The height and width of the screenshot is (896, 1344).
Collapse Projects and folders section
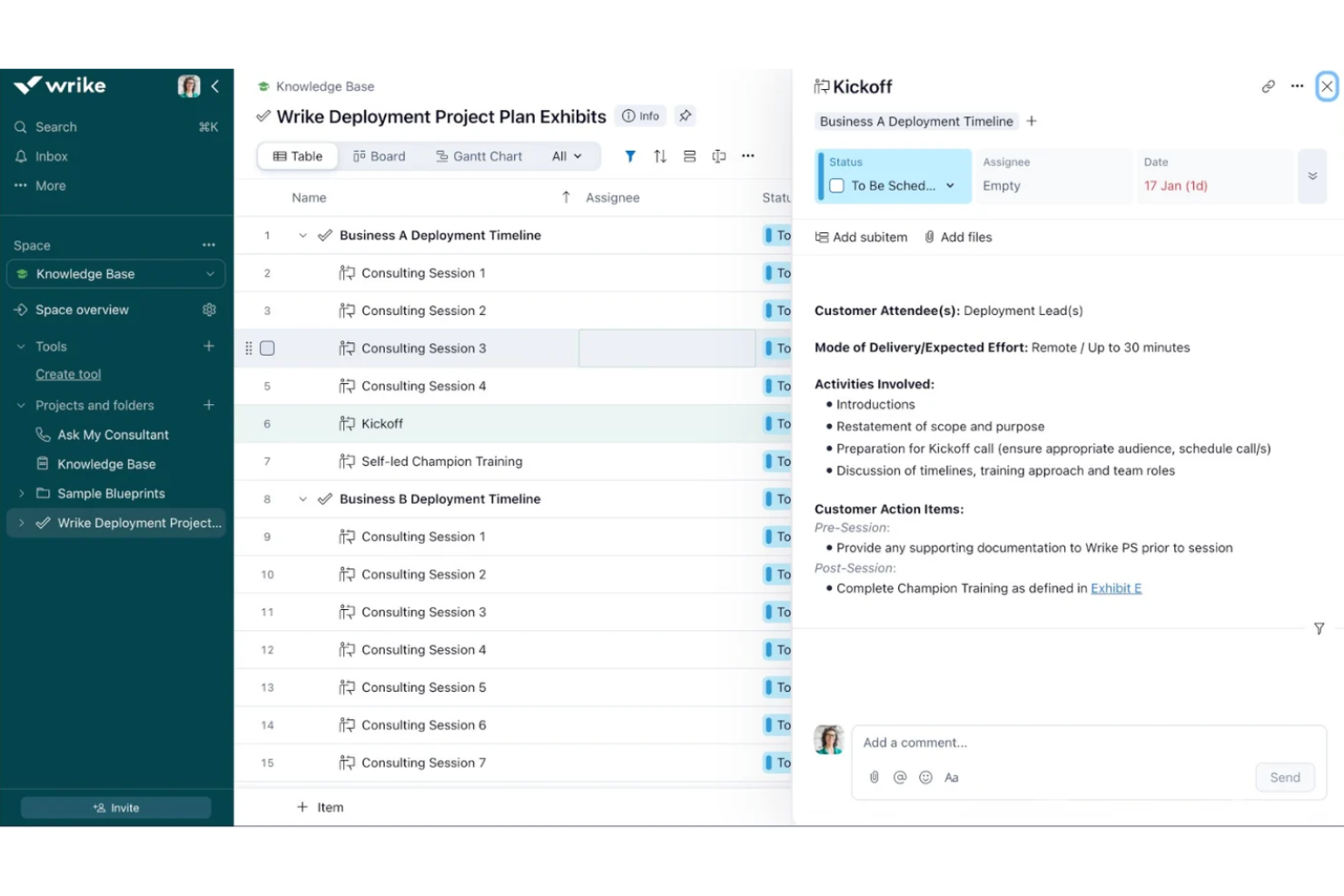21,406
